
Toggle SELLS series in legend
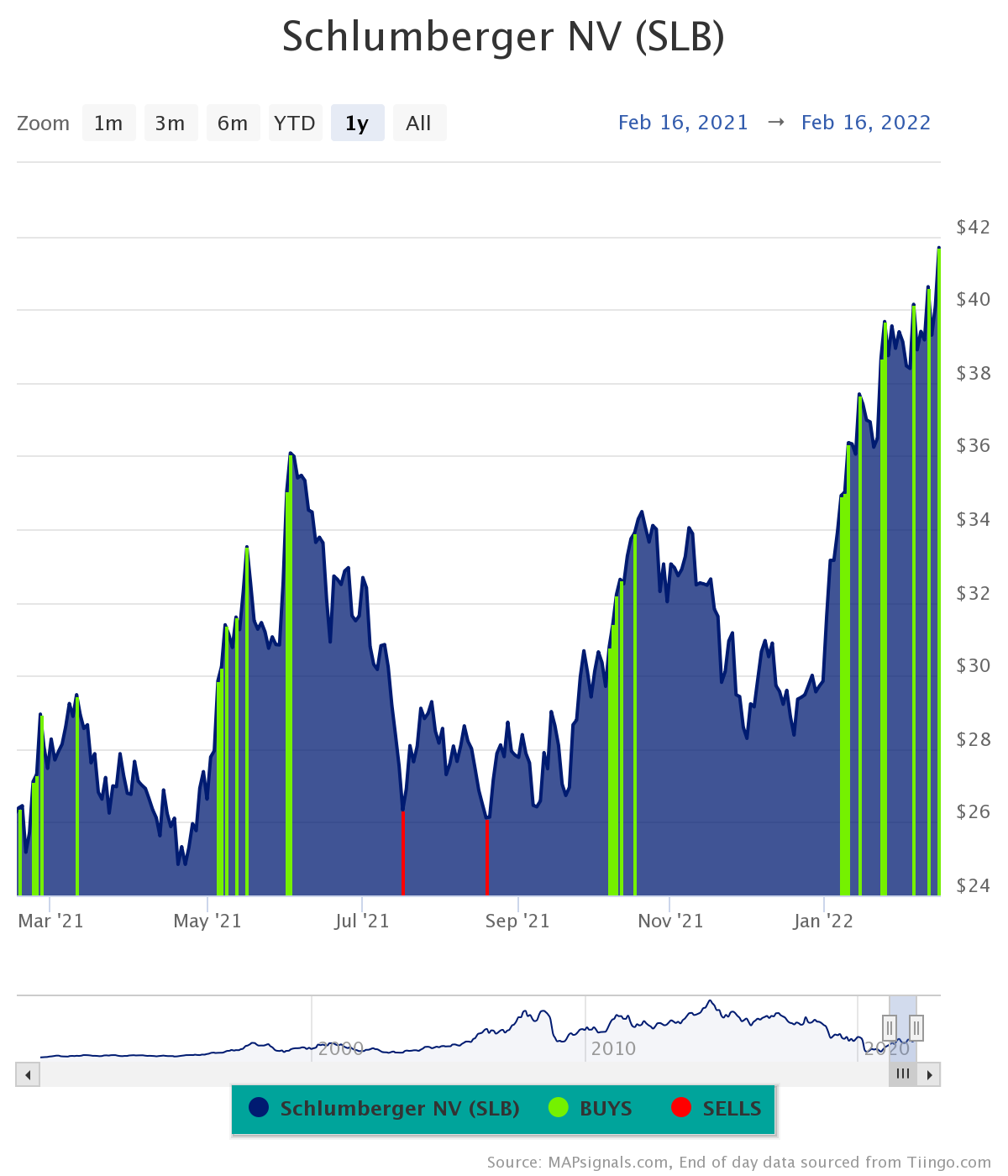717,1109
